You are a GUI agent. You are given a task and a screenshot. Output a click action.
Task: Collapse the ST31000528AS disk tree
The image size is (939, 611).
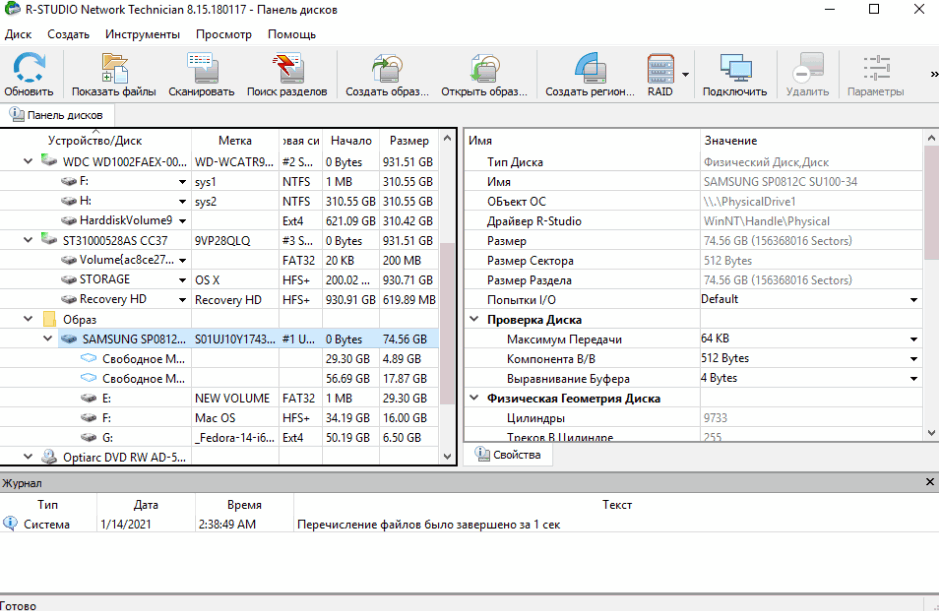pyautogui.click(x=28, y=240)
